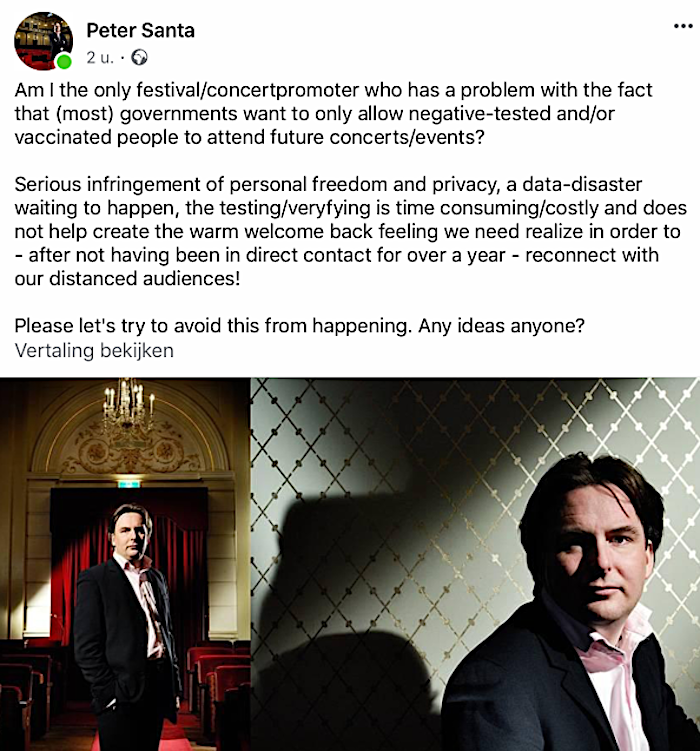Click the first paragraph about festival/concertpromoter
Screen dimensions: 700x751
coord(333,114)
